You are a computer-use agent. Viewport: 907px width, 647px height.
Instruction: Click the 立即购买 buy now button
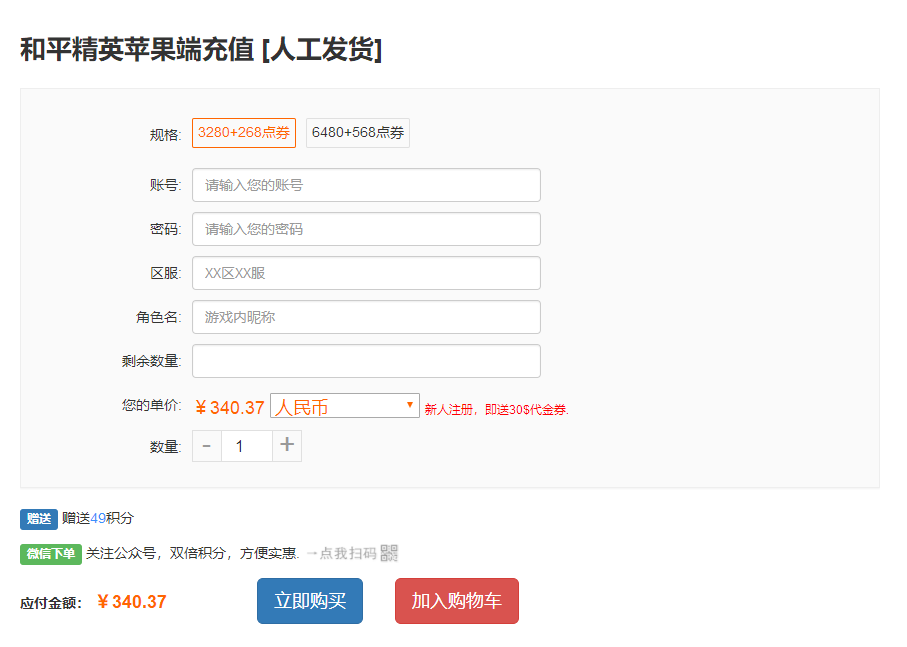tap(310, 601)
